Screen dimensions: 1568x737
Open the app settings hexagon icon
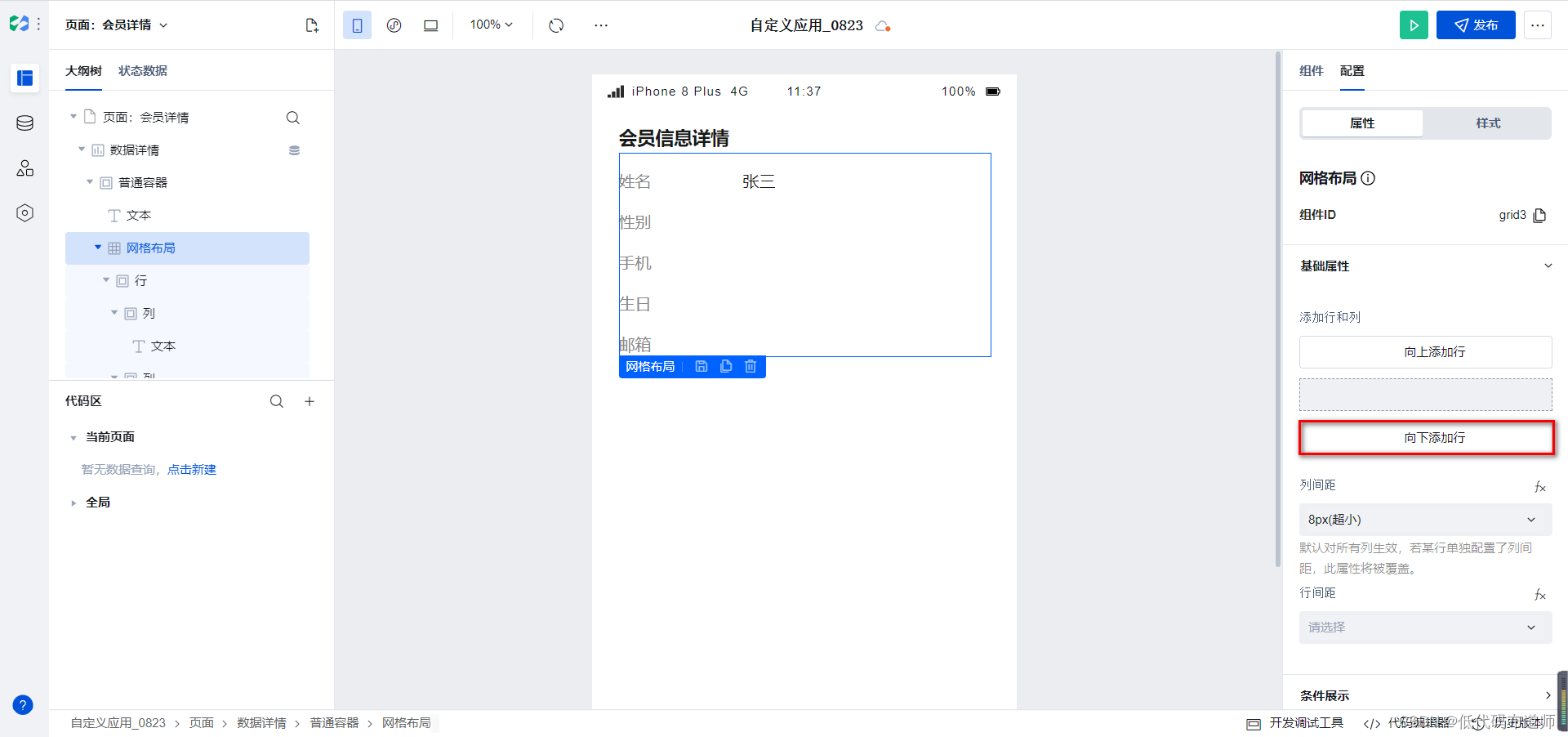click(25, 213)
